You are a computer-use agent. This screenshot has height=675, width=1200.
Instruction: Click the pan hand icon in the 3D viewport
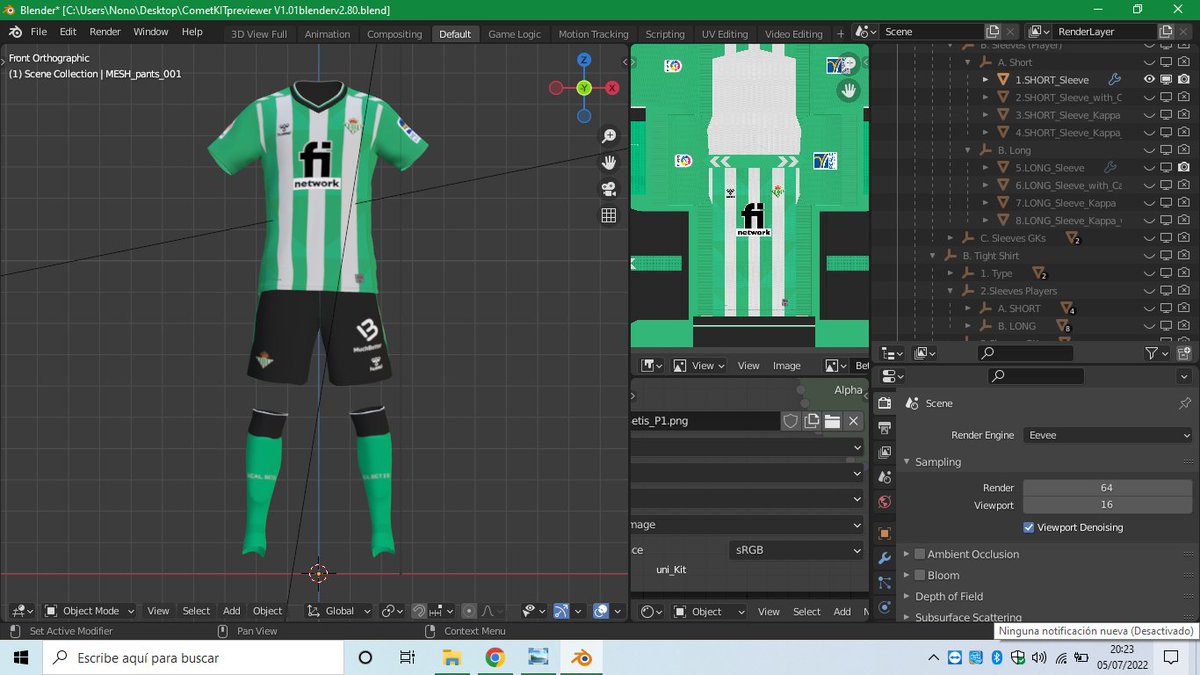tap(609, 162)
